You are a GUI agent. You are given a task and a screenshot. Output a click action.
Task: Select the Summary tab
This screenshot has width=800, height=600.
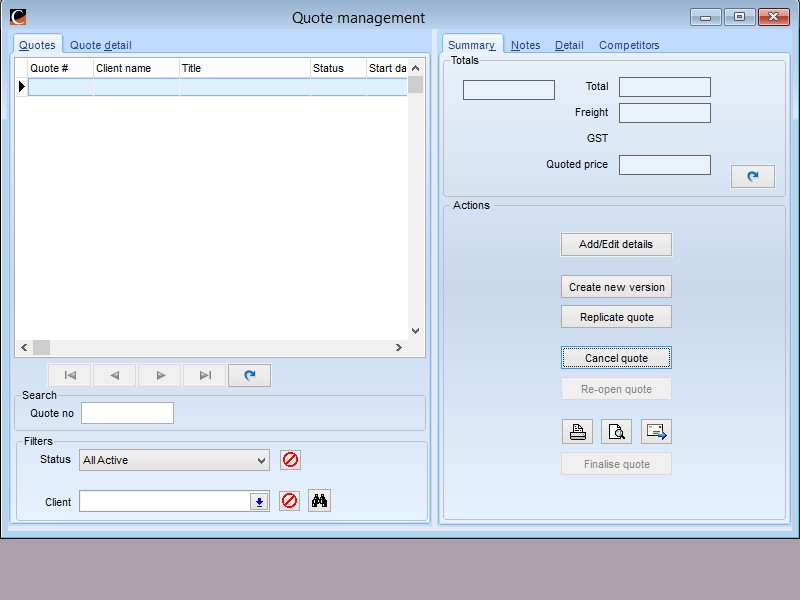(x=472, y=45)
